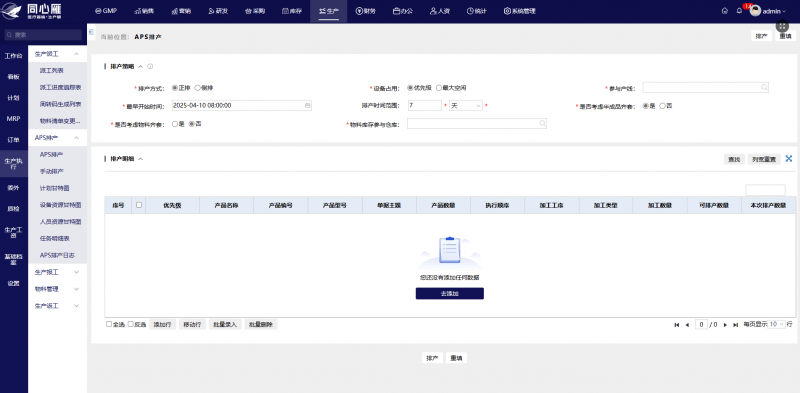Click the floating grid shortcut icon
Screen dimensions: 800x393
[x=782, y=26]
